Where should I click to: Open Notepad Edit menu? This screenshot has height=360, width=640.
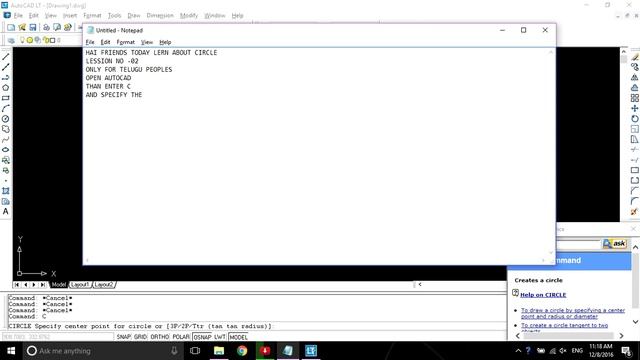pyautogui.click(x=105, y=42)
